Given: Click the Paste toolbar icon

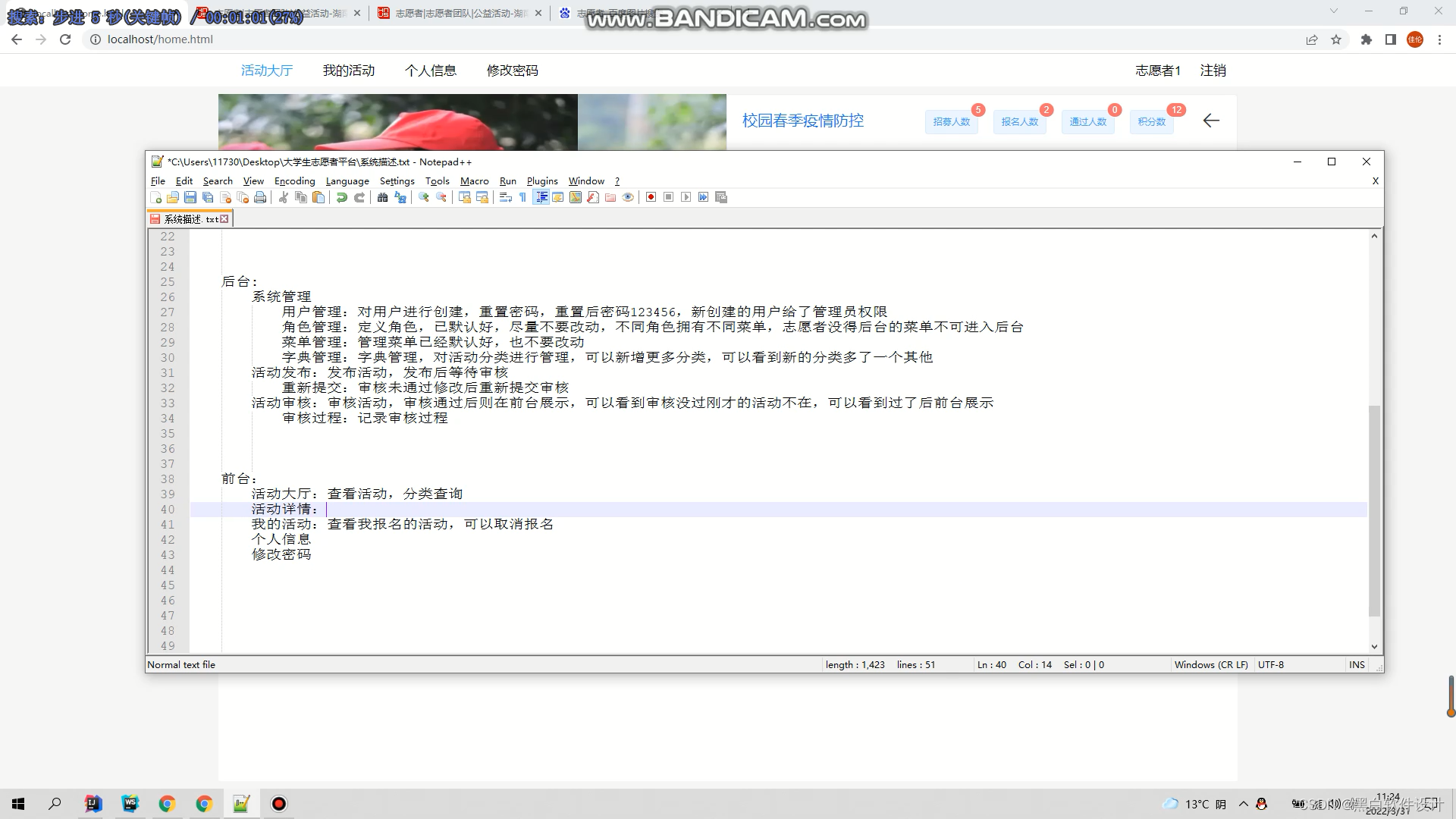Looking at the screenshot, I should coord(318,197).
